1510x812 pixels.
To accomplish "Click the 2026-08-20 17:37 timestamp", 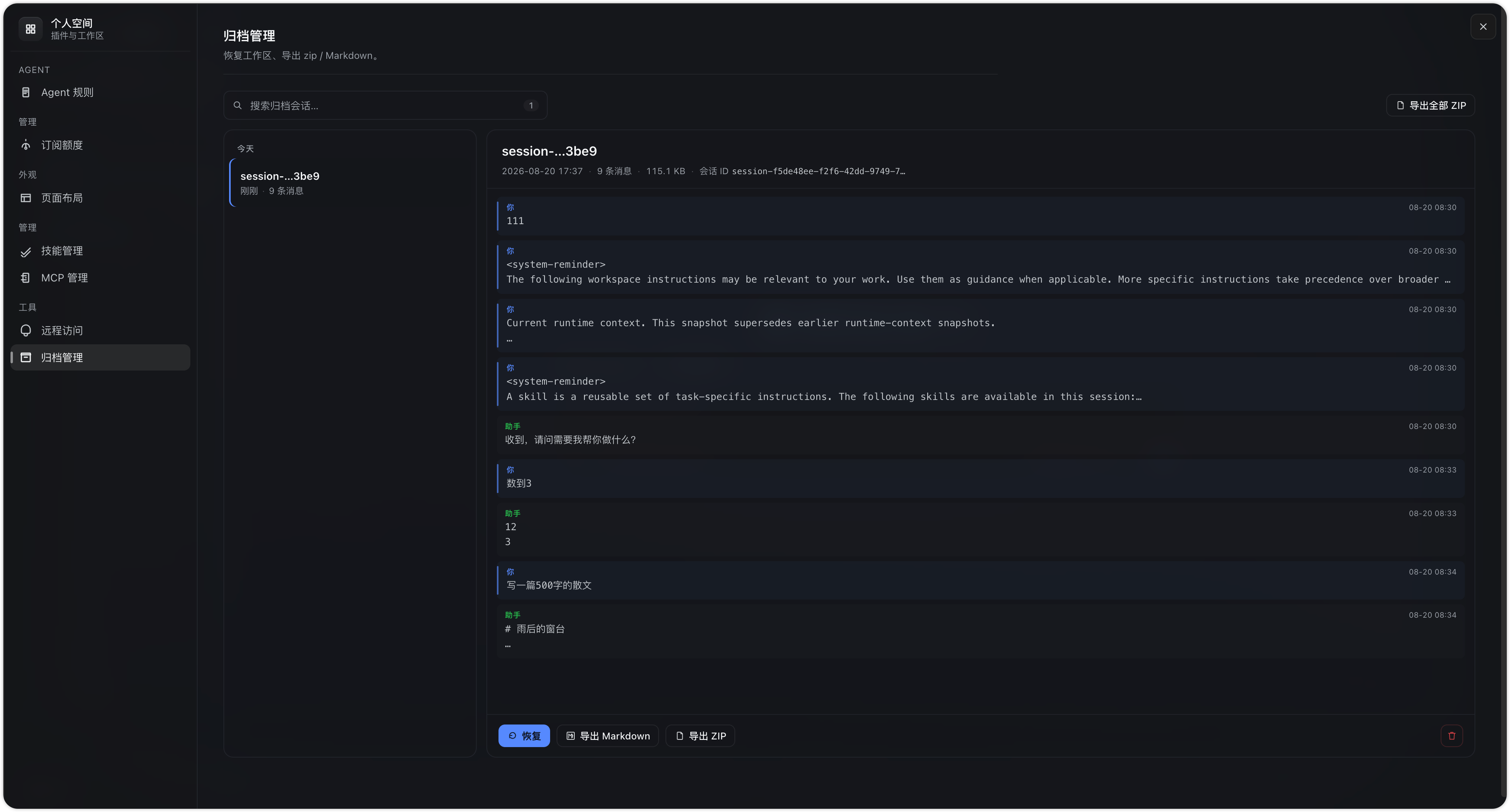I will 542,171.
